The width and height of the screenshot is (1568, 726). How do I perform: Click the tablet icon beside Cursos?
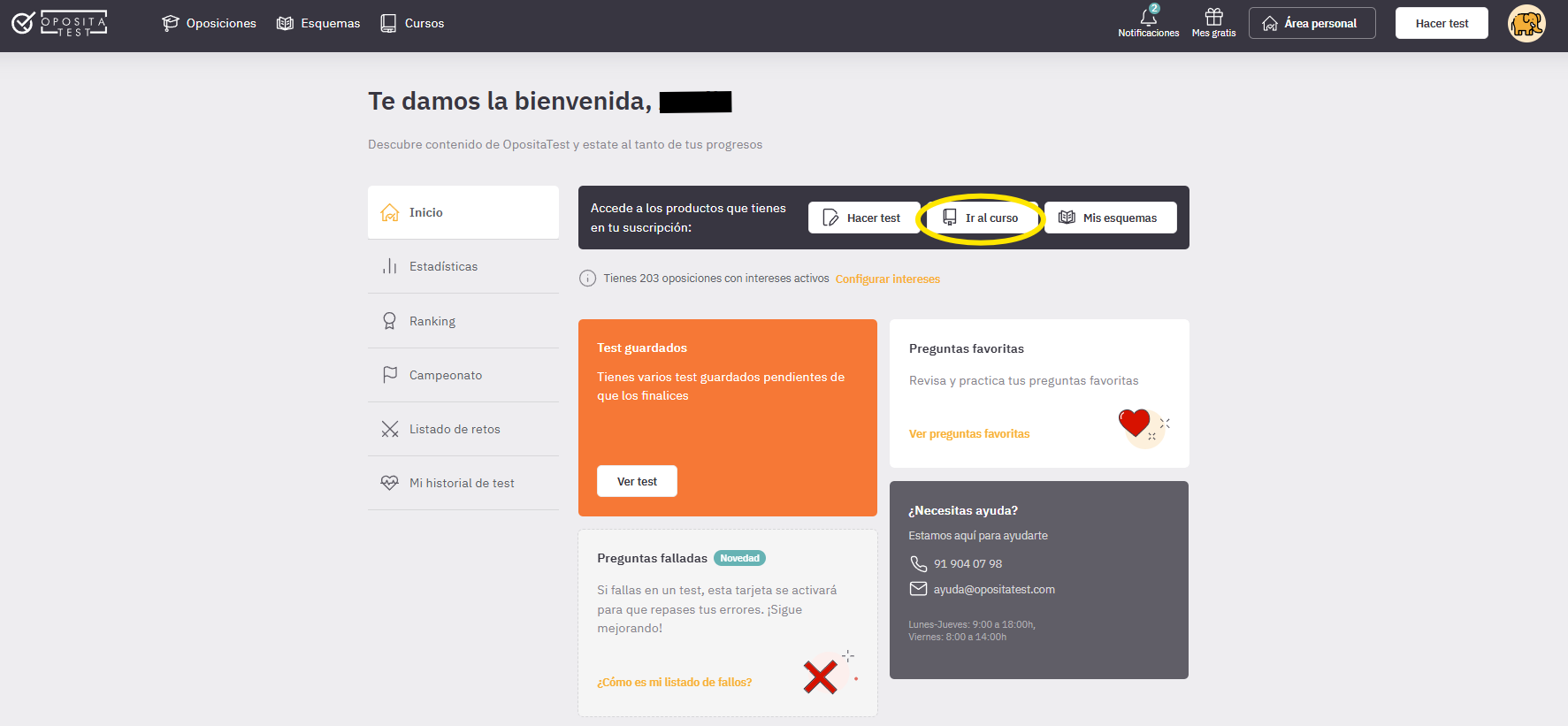[388, 23]
